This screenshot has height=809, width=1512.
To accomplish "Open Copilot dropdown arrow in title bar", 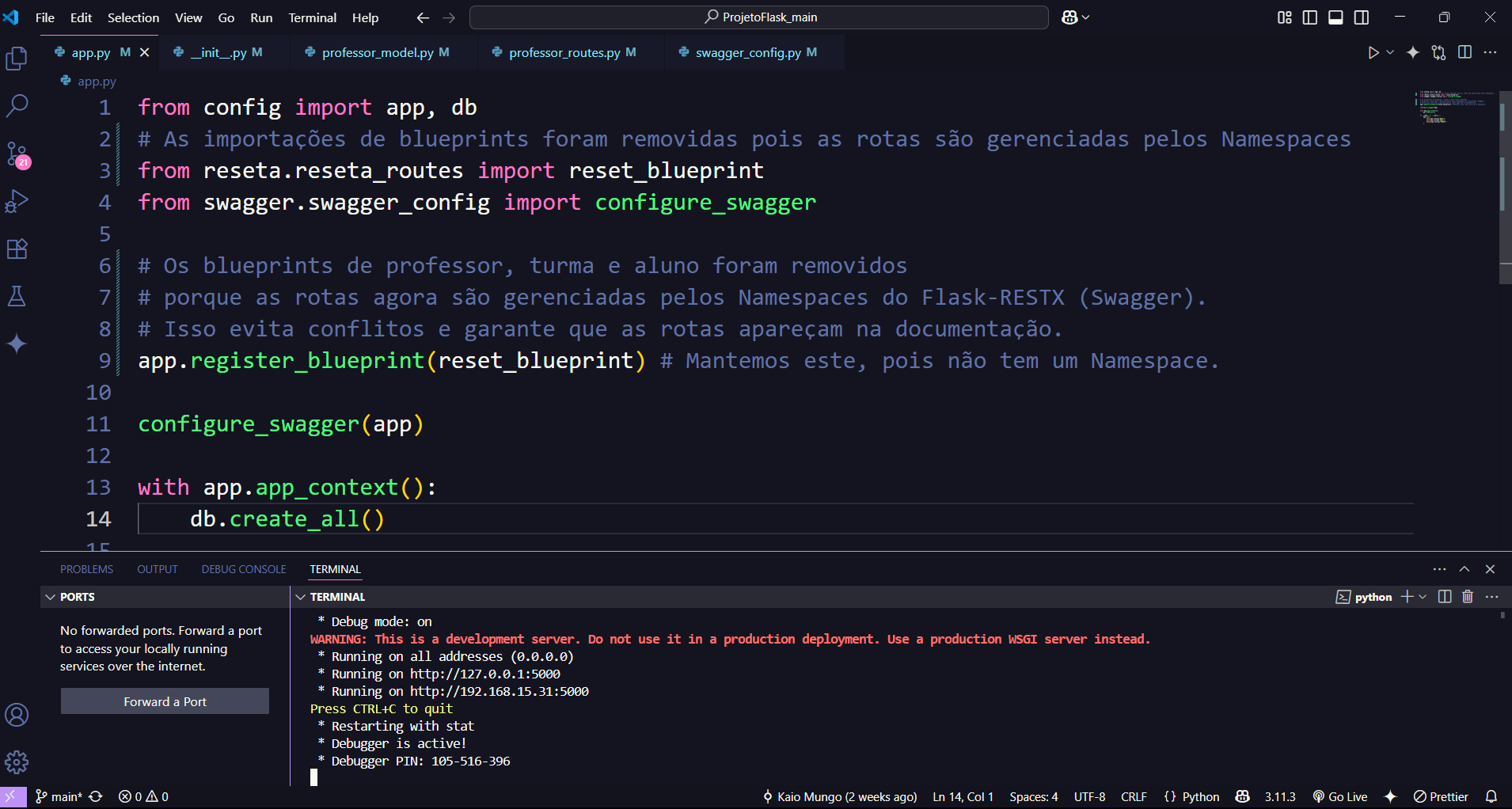I will (1085, 17).
